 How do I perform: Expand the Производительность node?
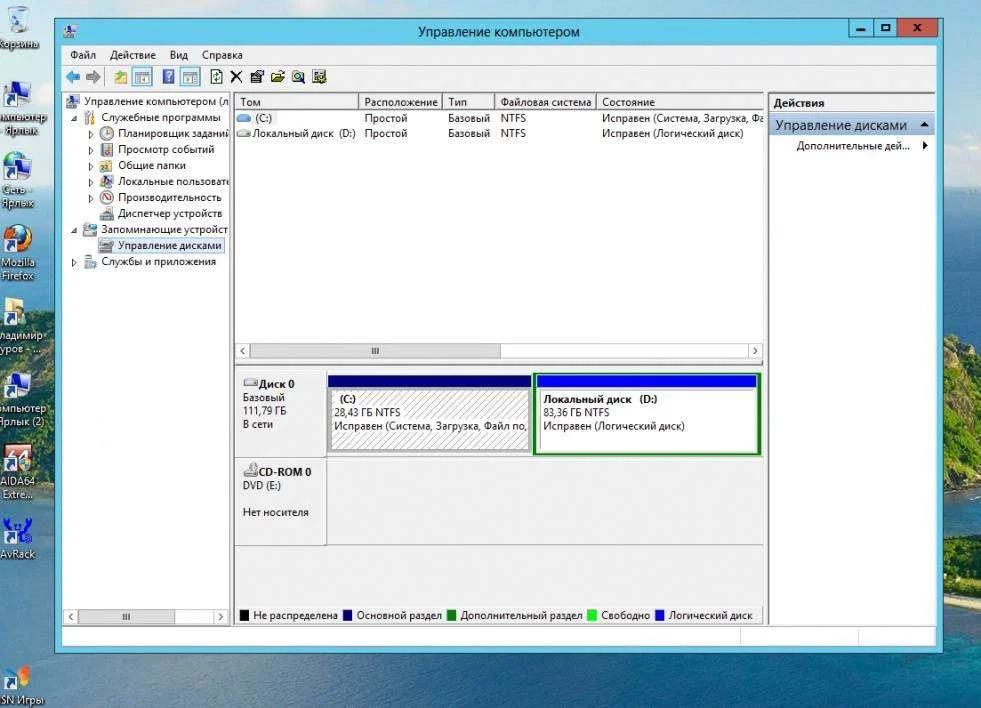click(x=91, y=198)
